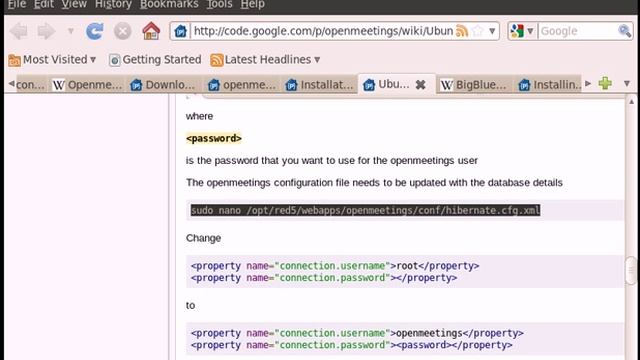Viewport: 640px width, 360px height.
Task: Click the site identity icon in URL bar
Action: (180, 31)
